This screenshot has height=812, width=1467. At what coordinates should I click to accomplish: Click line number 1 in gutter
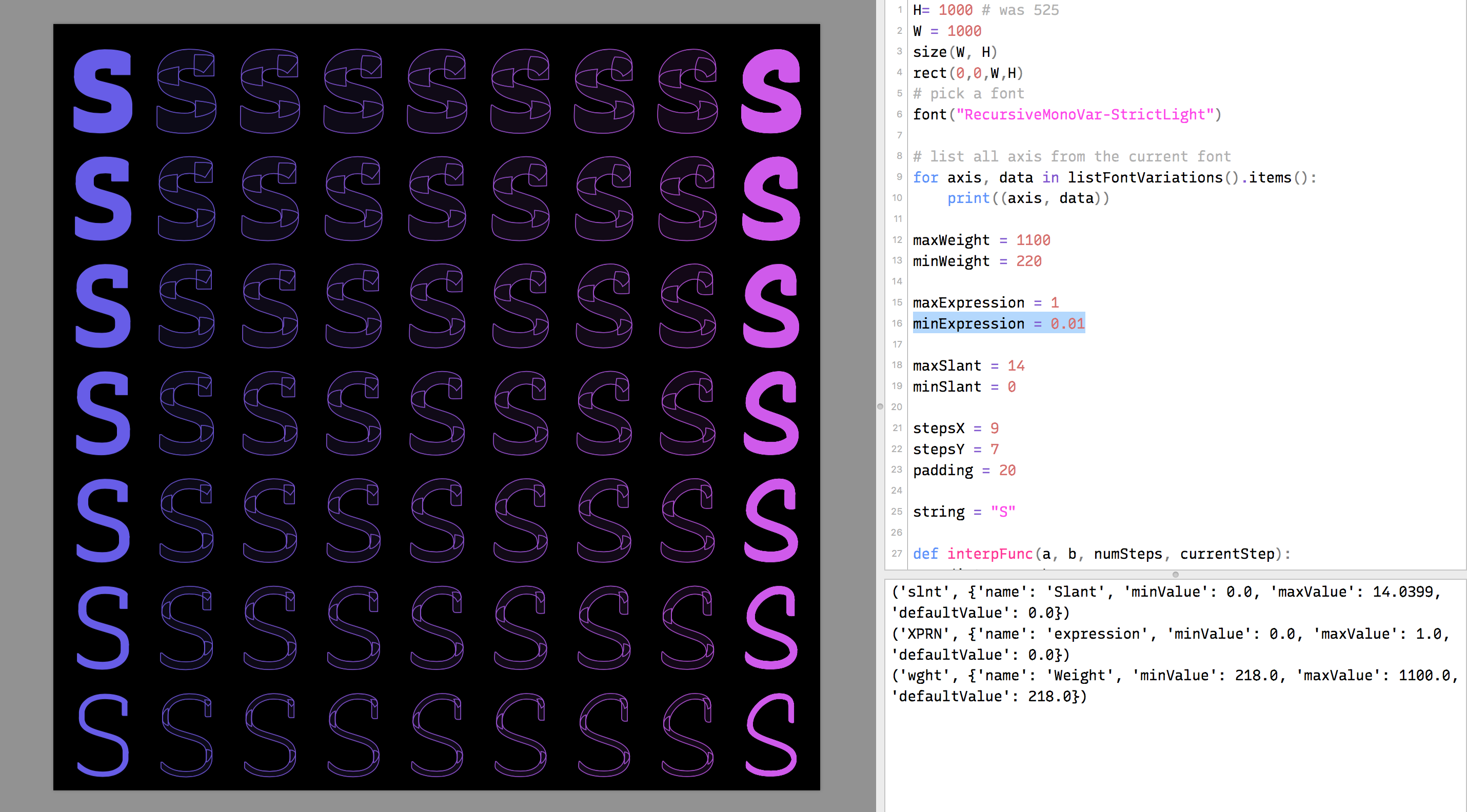(899, 10)
